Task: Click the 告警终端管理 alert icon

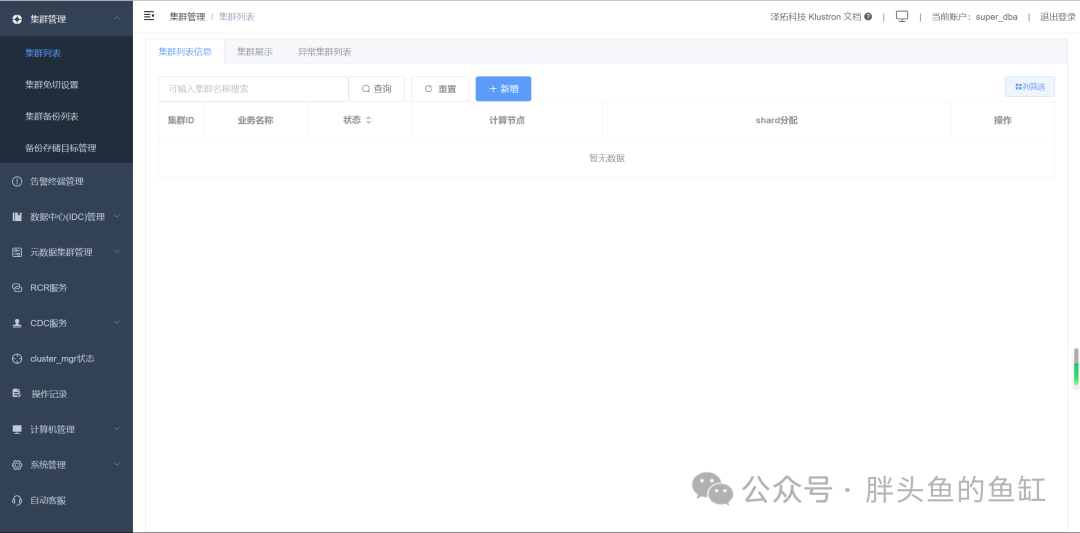Action: (17, 181)
